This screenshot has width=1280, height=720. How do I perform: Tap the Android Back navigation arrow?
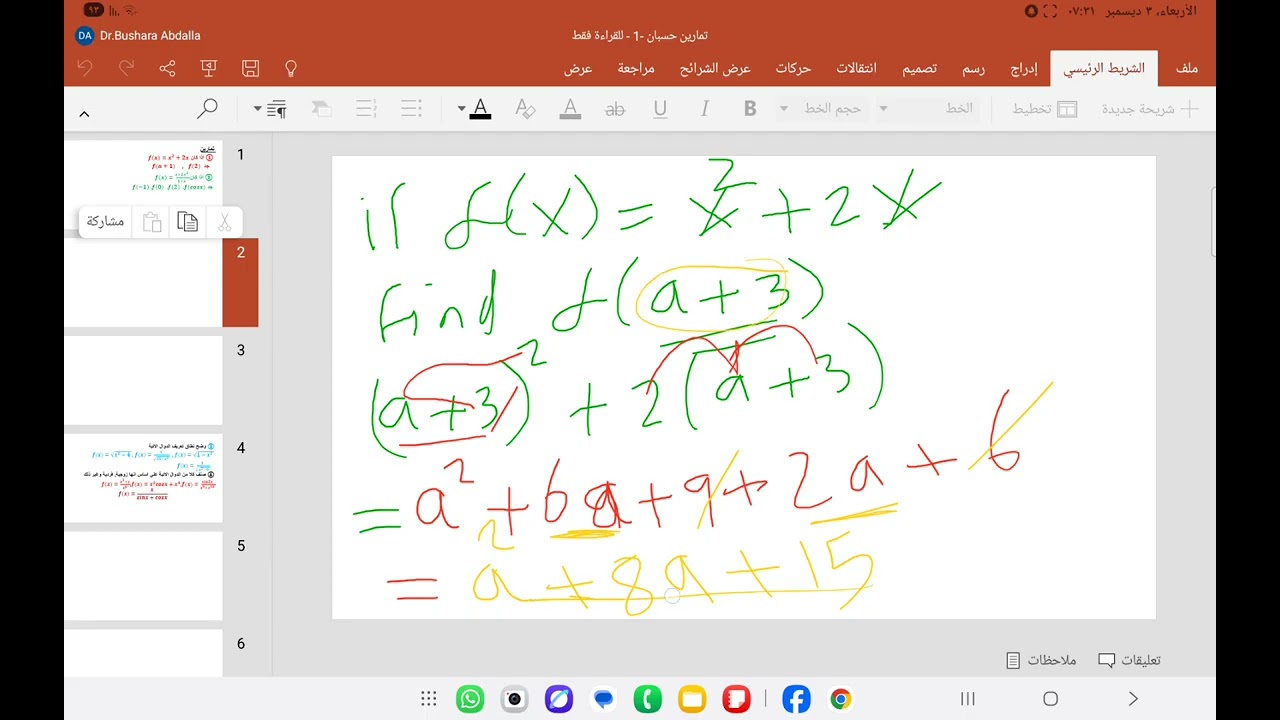pos(1133,699)
